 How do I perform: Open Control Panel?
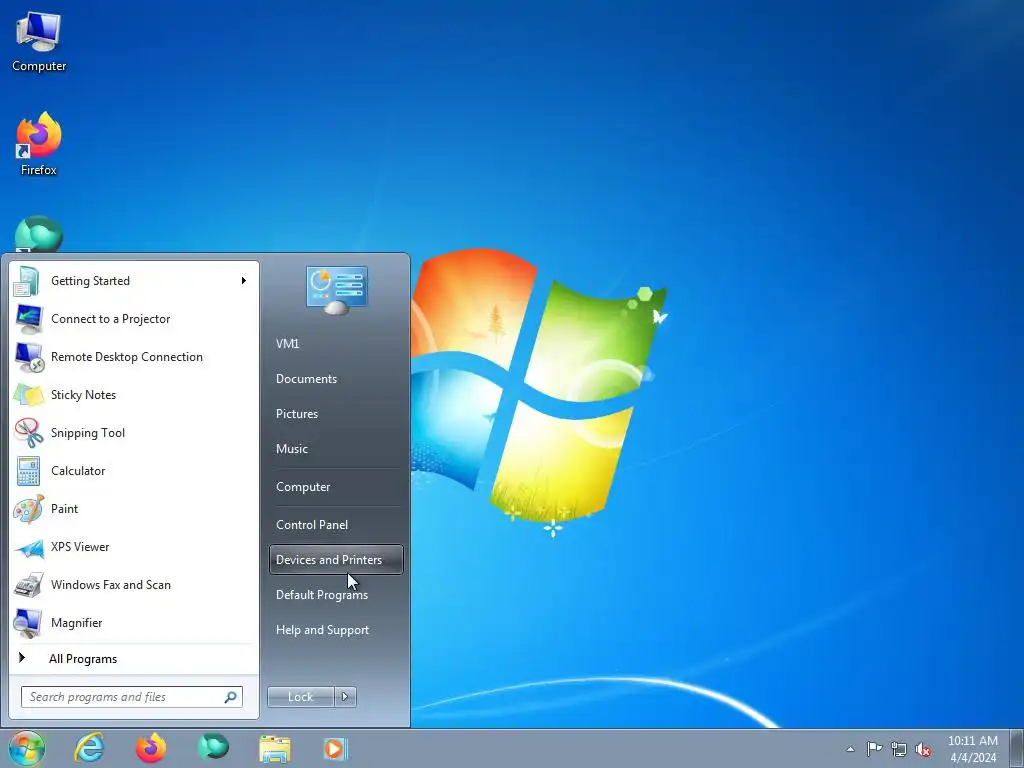coord(312,525)
